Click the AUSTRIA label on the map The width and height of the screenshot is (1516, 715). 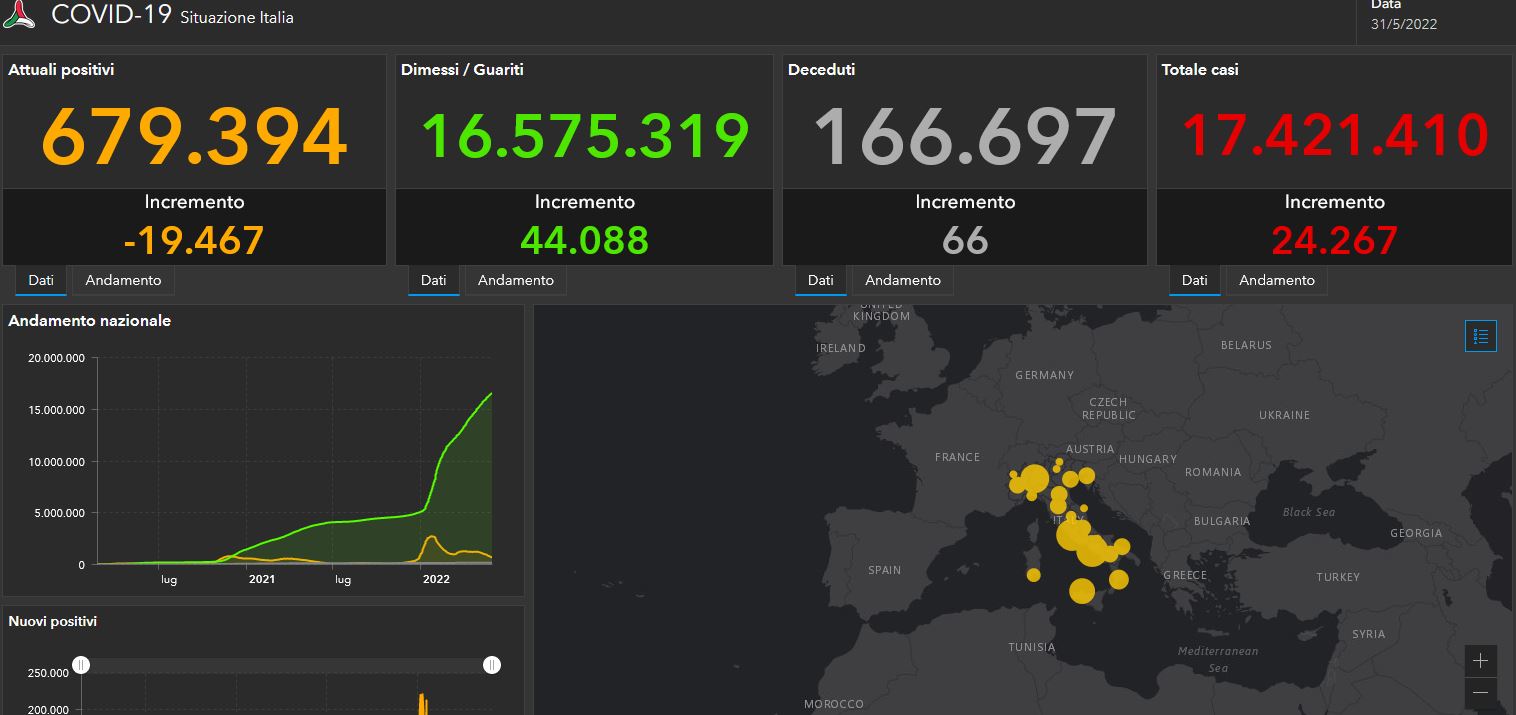click(1090, 450)
